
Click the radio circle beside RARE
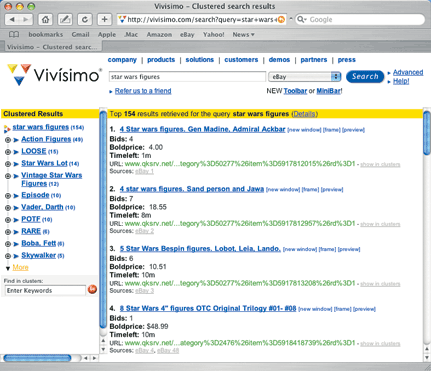pos(8,232)
